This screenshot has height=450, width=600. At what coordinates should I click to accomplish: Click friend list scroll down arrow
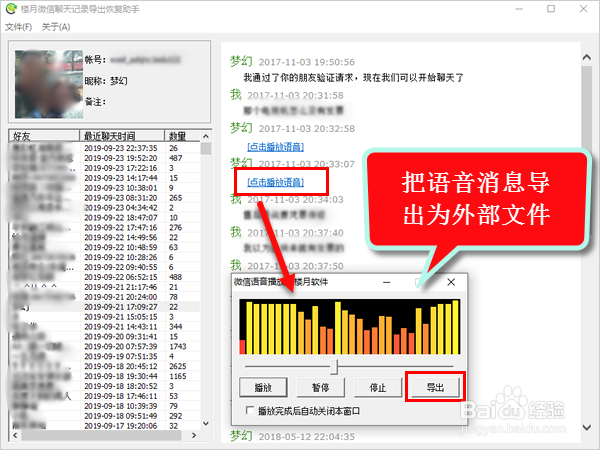click(206, 424)
